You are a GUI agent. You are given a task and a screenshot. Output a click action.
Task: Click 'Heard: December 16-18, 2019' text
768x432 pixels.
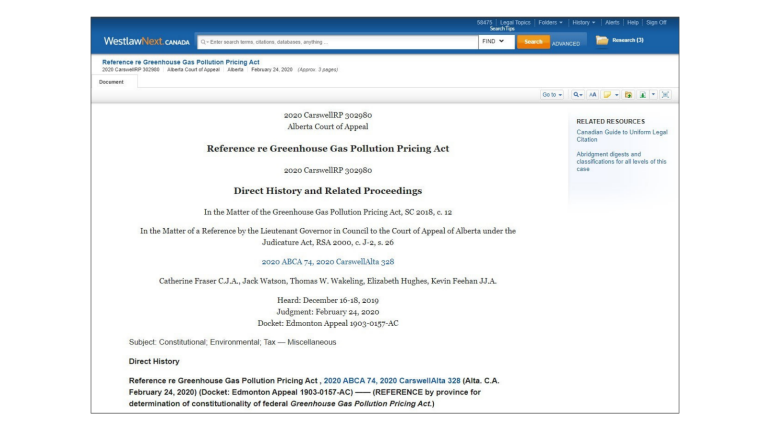coord(328,300)
